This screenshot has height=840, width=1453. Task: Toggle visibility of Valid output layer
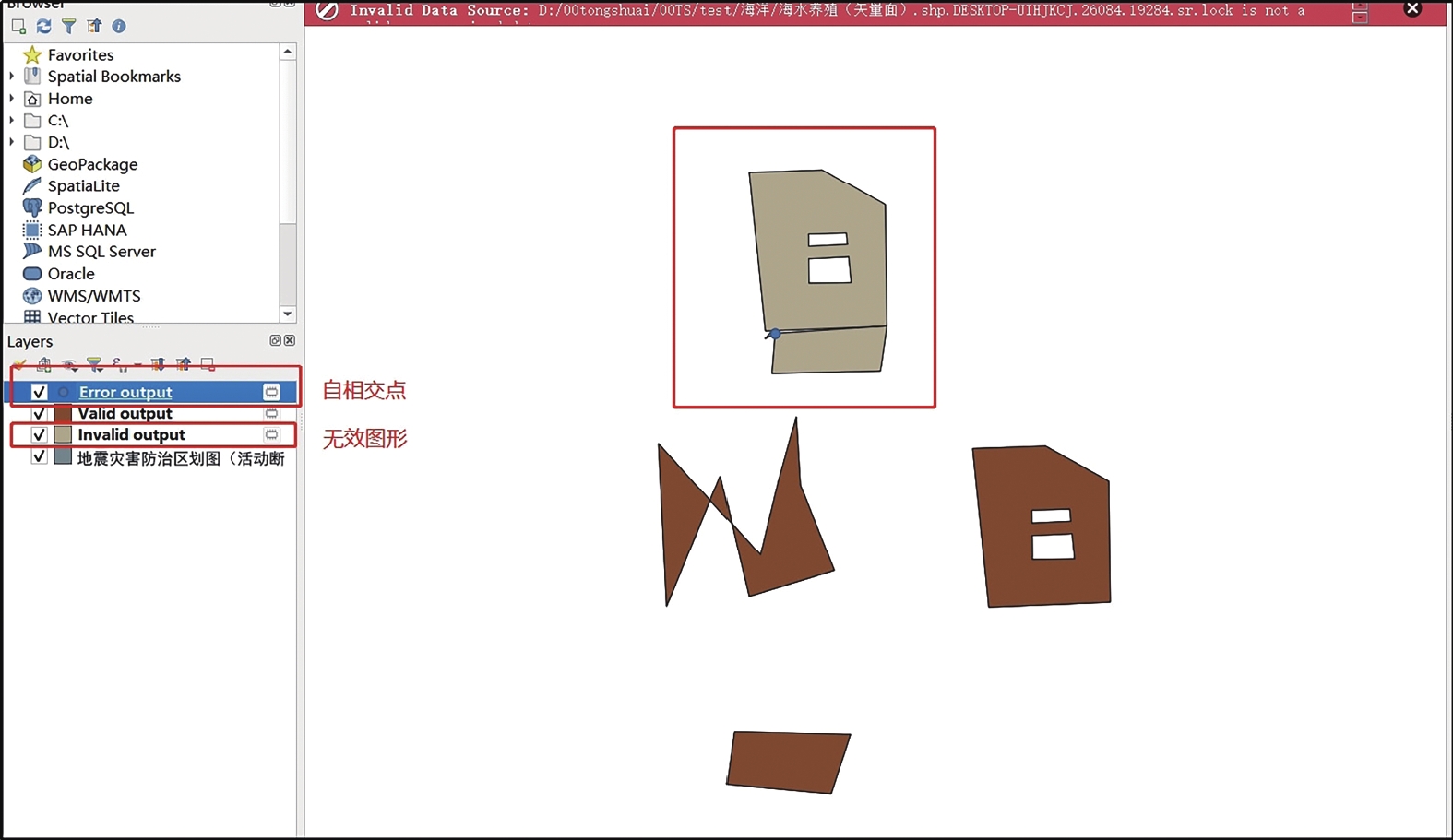click(39, 413)
